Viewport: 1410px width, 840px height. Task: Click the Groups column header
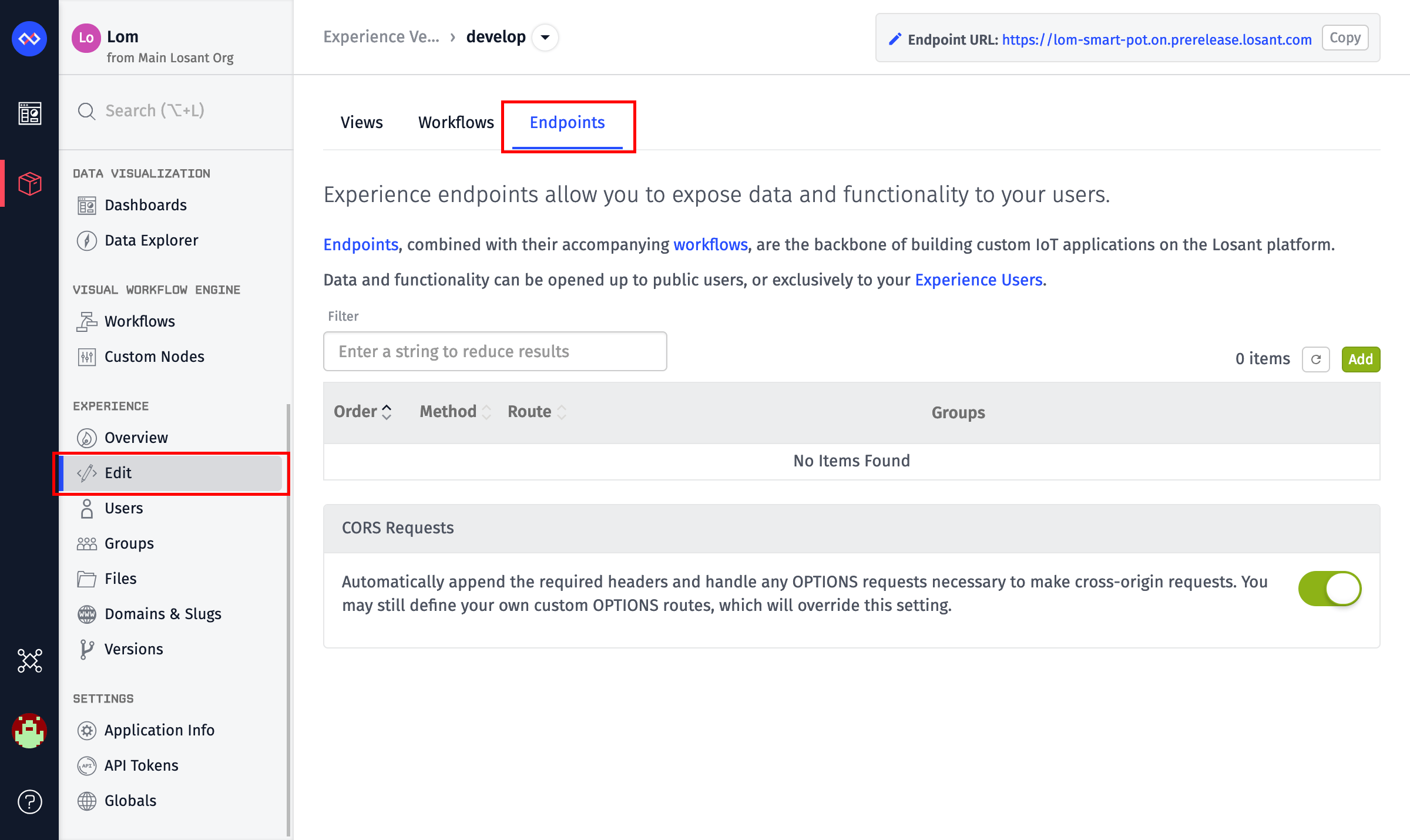[958, 412]
